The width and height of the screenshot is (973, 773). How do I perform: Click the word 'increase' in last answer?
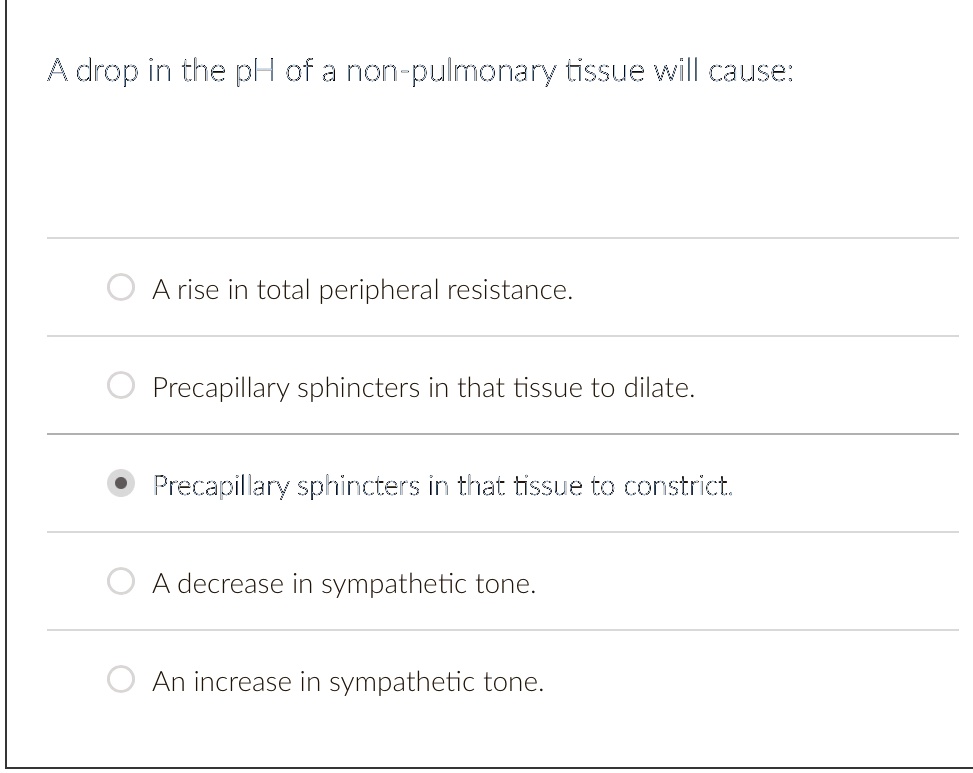(243, 682)
